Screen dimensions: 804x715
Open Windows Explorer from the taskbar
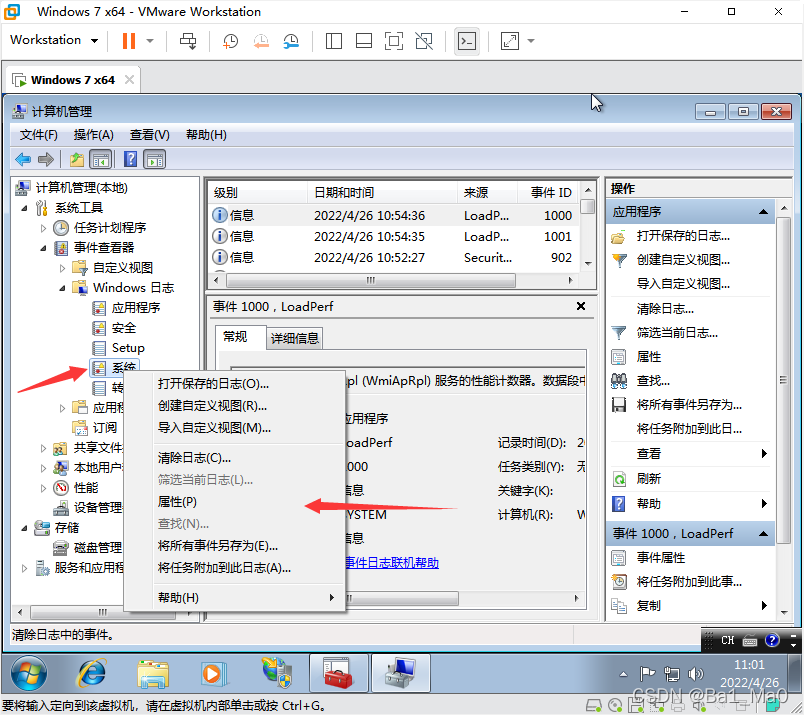coord(153,673)
